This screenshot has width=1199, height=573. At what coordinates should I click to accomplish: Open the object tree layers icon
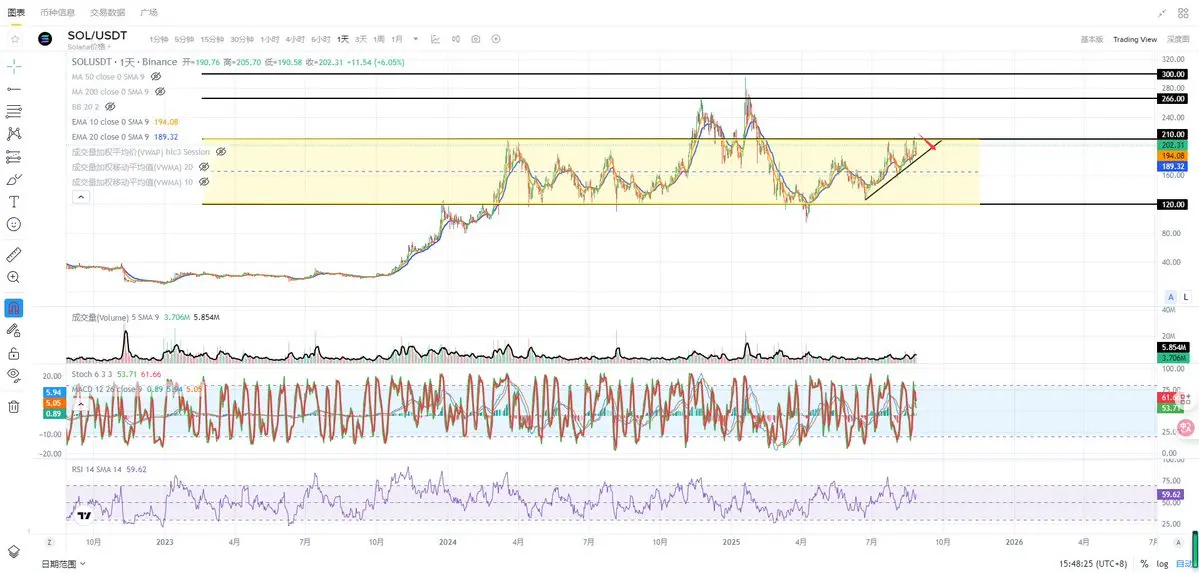pos(14,552)
